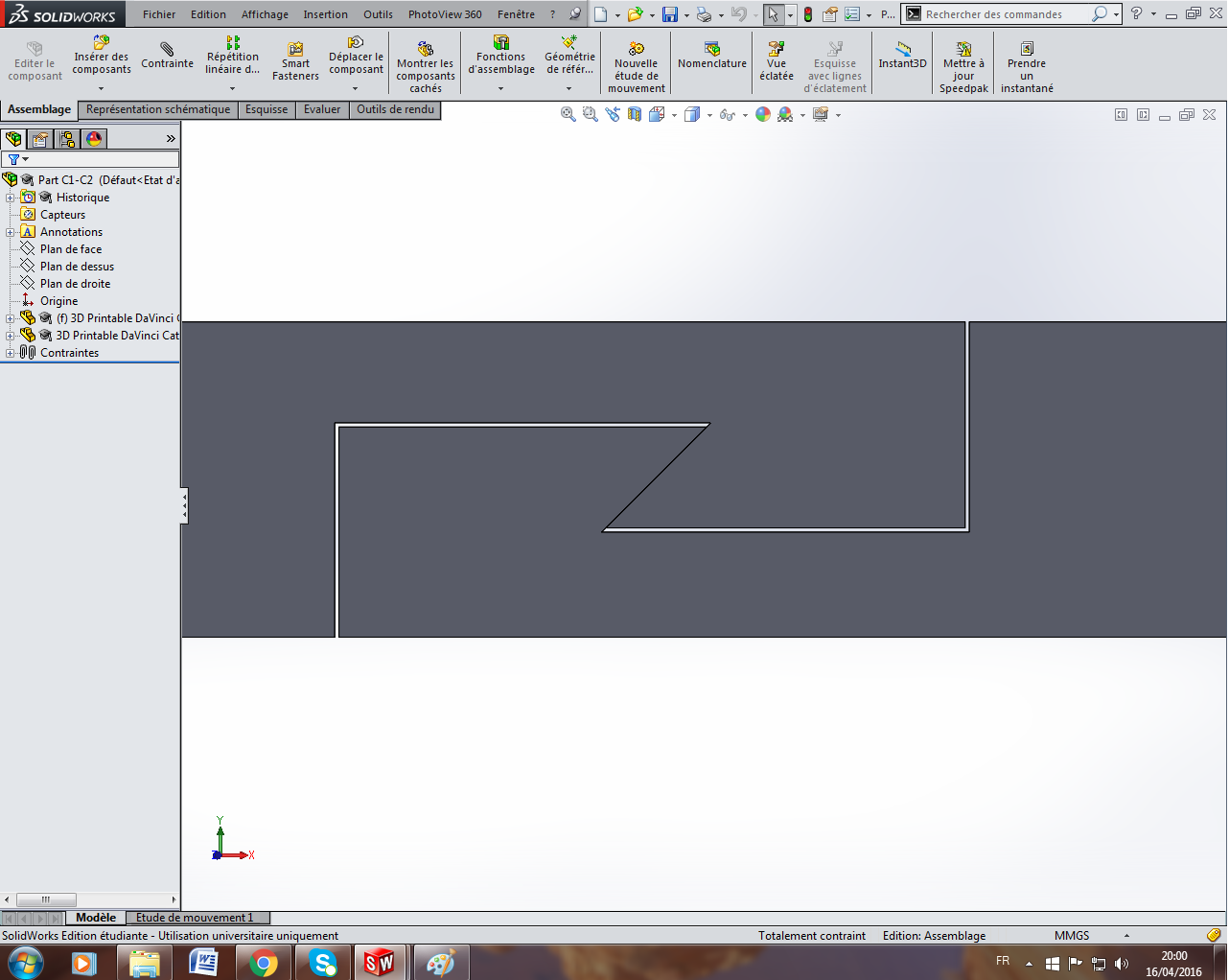Open the View orientation icon
The width and height of the screenshot is (1229, 980).
657,114
